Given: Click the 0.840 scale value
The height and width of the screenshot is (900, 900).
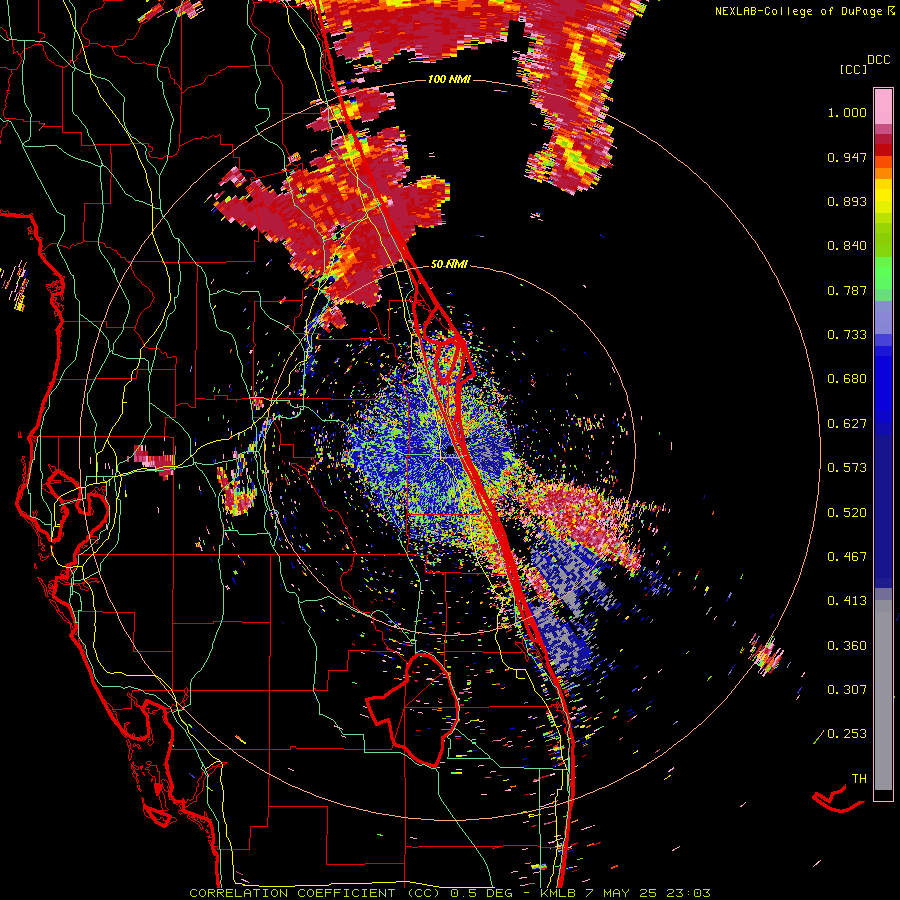Looking at the screenshot, I should pos(847,246).
